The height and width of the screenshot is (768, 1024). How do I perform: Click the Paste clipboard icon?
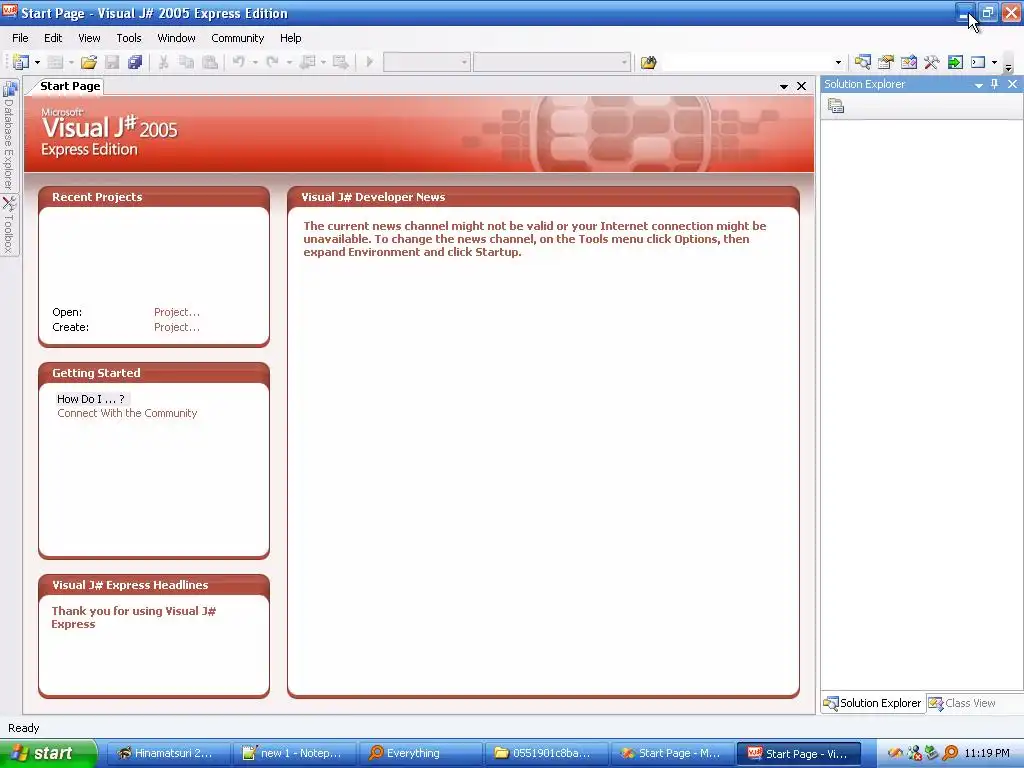210,62
